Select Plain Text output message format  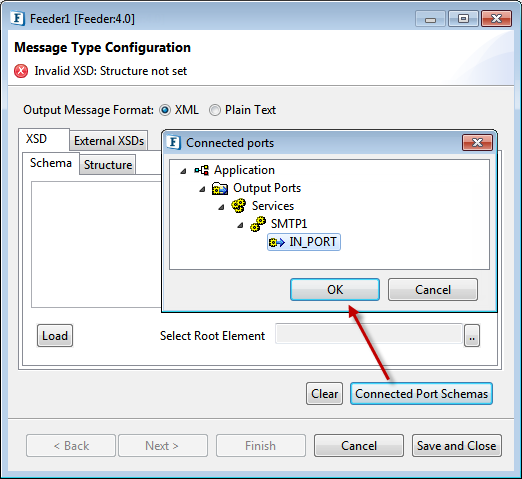click(x=215, y=110)
